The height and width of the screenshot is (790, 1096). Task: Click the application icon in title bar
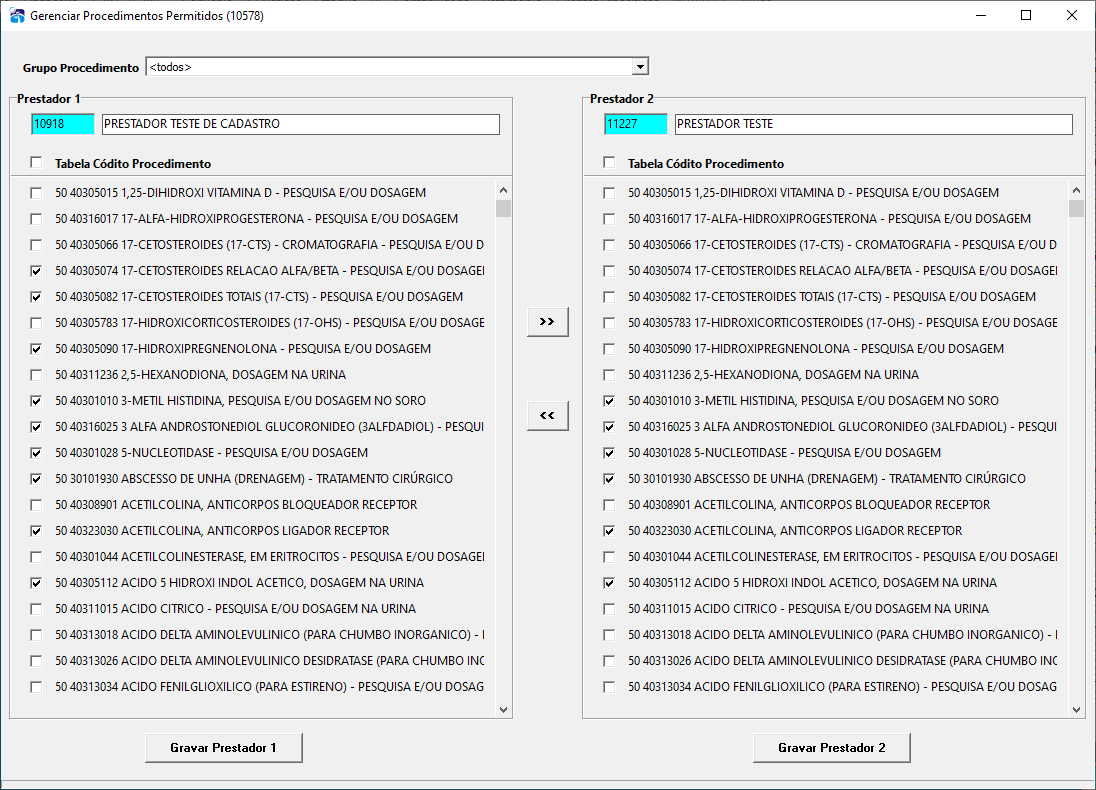(x=17, y=15)
